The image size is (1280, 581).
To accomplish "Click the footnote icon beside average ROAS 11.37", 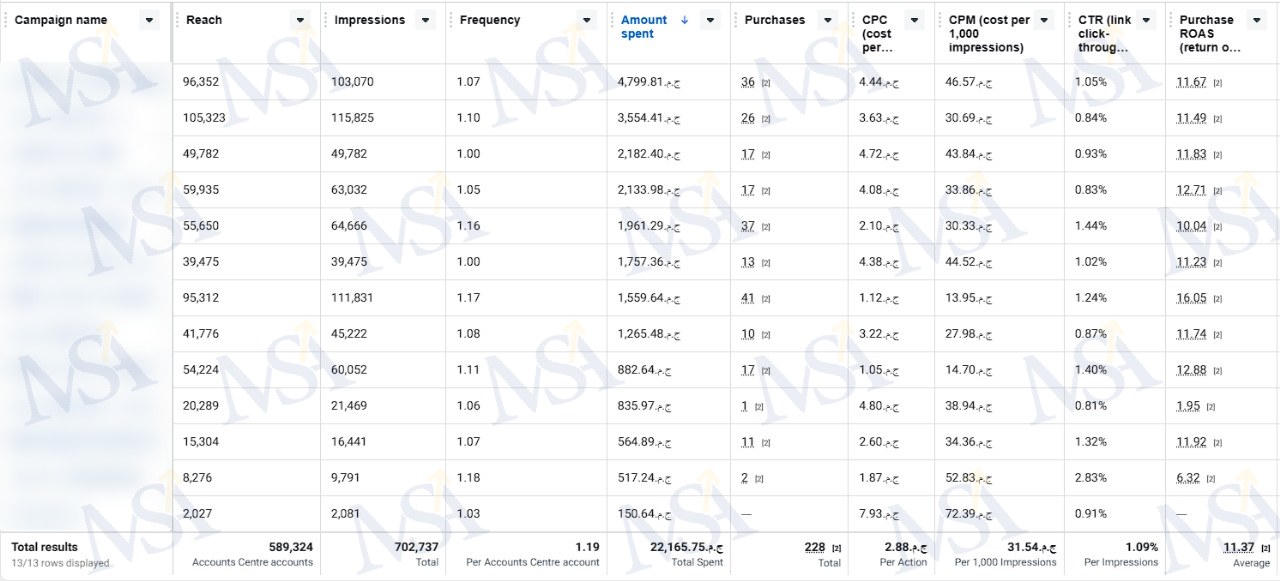I will click(1265, 548).
